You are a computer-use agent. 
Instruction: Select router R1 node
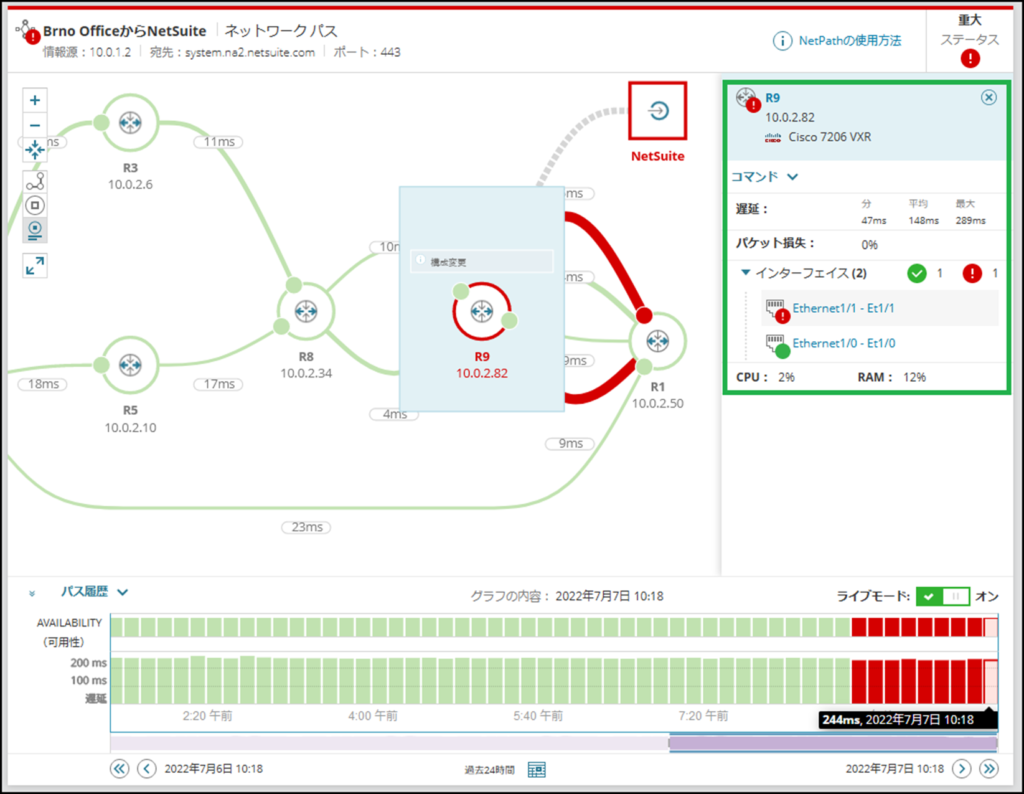pyautogui.click(x=658, y=340)
